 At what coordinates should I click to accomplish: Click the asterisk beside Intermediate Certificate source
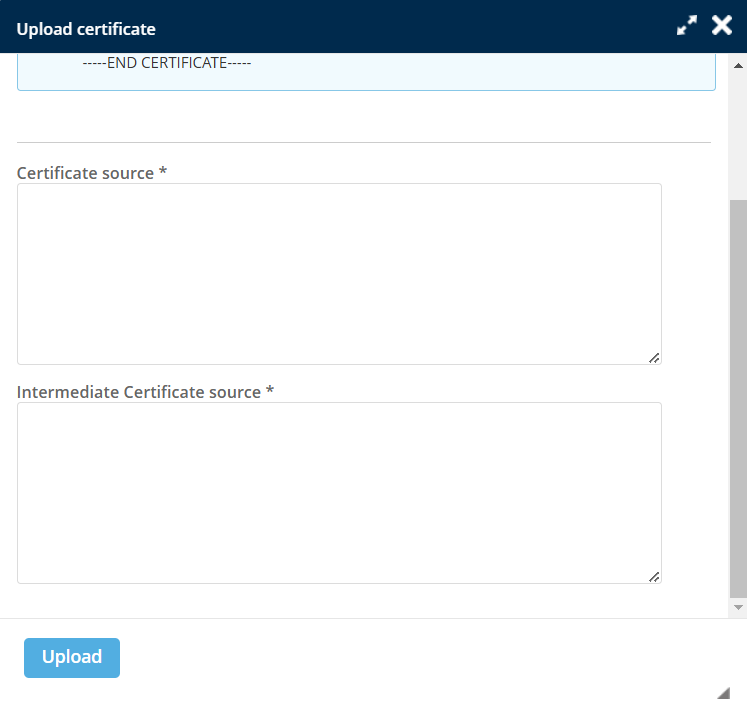270,391
